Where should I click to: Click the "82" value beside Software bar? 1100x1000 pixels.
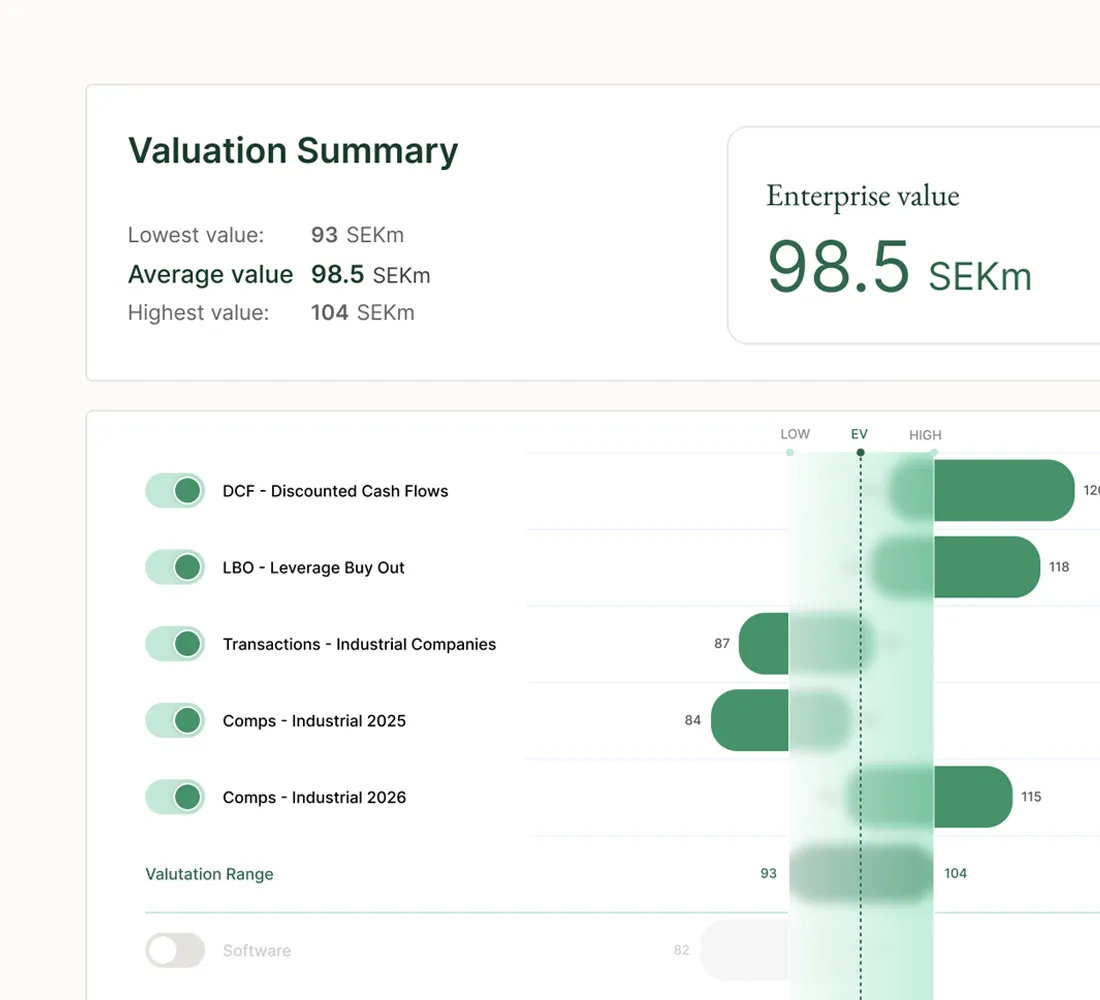pyautogui.click(x=681, y=949)
